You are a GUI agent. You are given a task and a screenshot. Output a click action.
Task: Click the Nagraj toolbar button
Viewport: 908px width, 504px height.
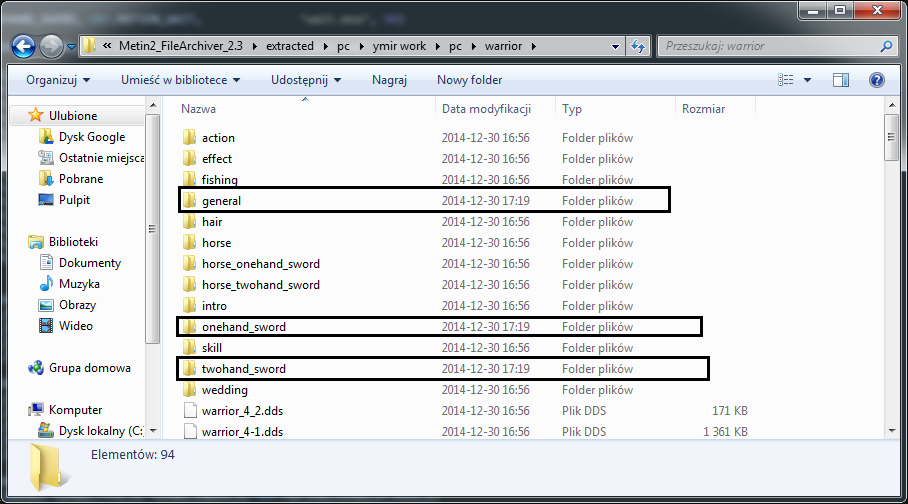tap(389, 80)
